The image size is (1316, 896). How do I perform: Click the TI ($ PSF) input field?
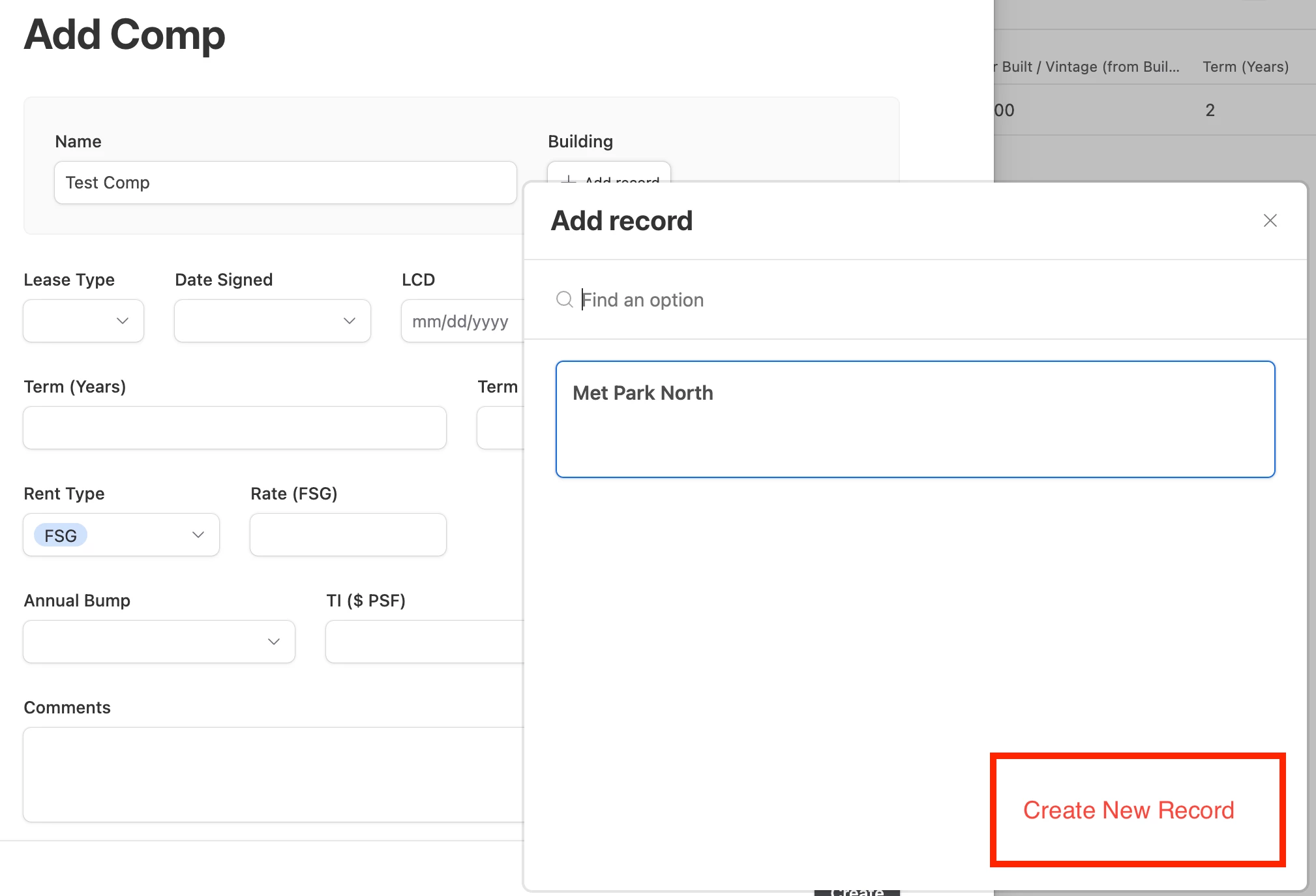point(424,642)
